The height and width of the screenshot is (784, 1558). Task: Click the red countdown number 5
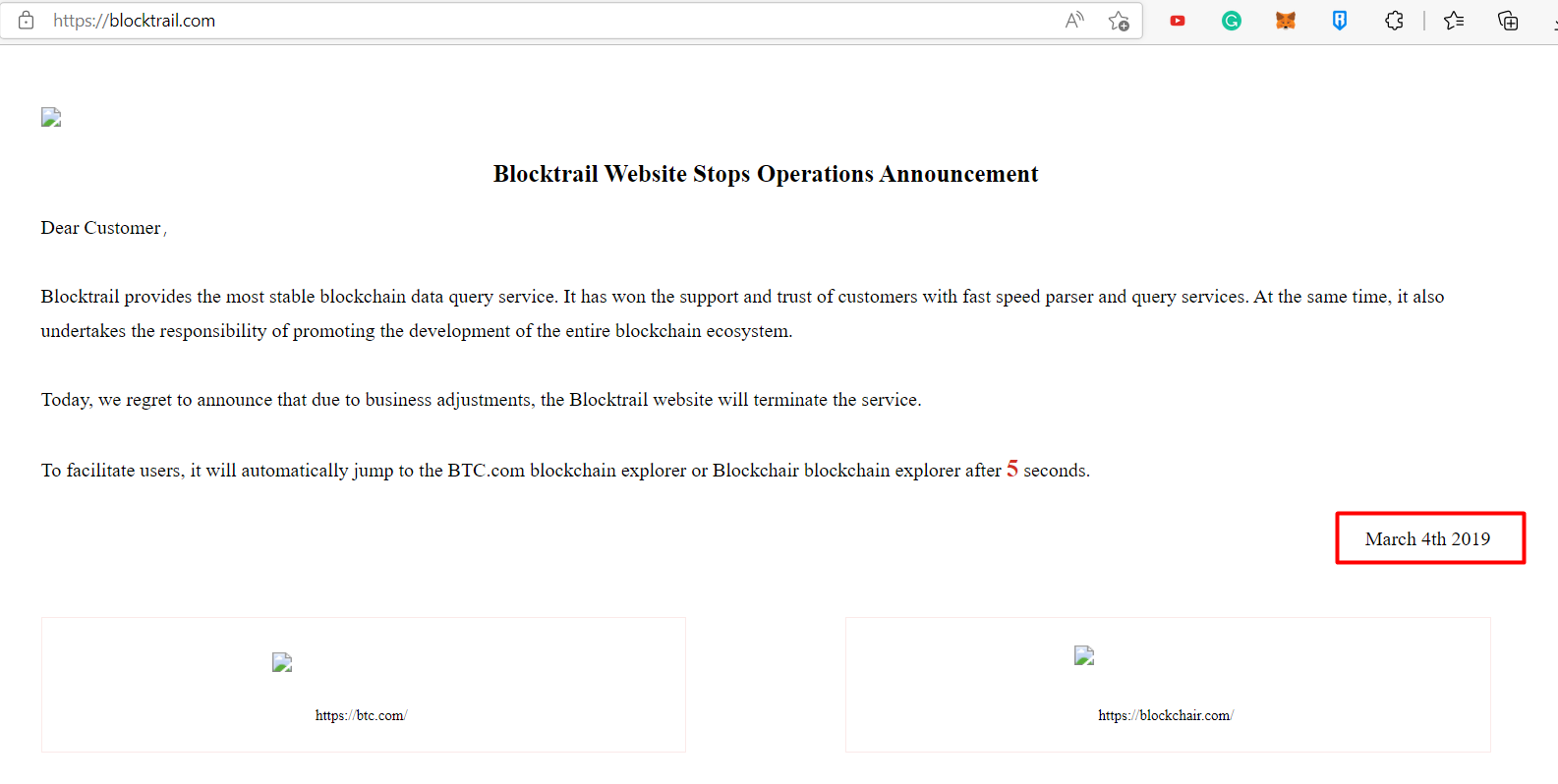(x=1012, y=469)
